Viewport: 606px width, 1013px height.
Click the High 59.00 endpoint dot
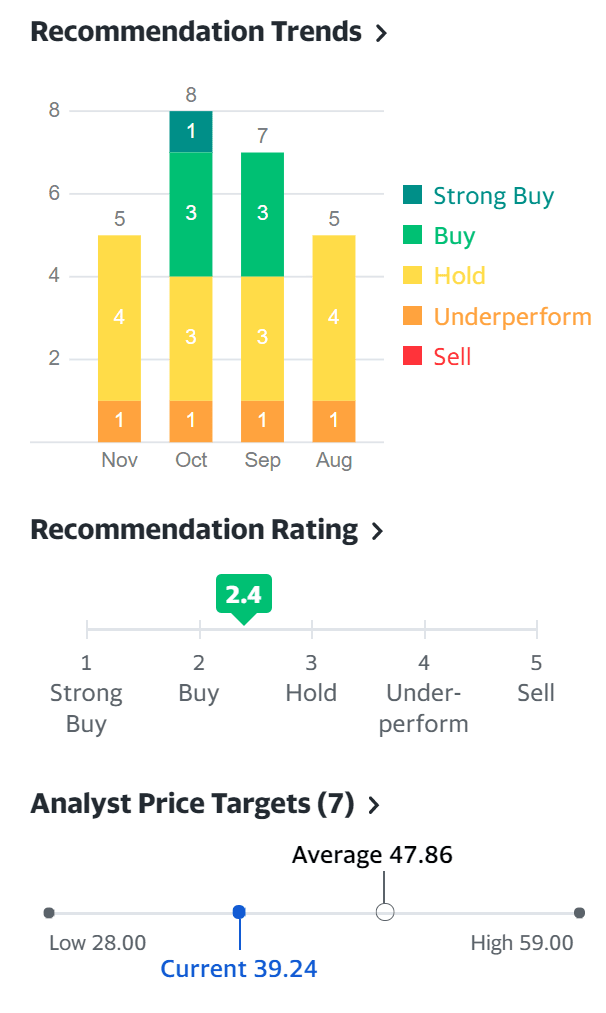click(x=579, y=912)
